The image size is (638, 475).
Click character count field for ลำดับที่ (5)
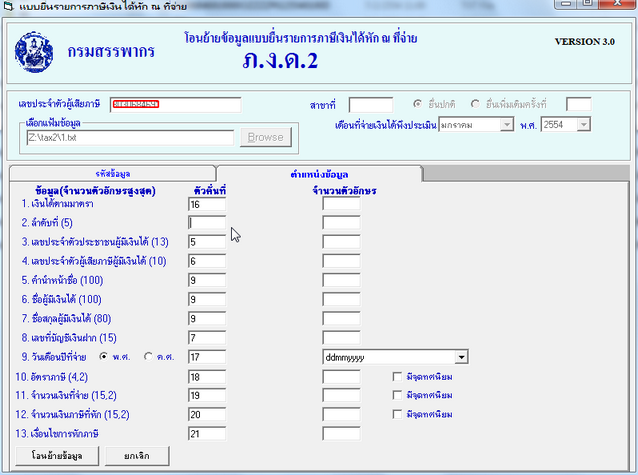point(341,223)
